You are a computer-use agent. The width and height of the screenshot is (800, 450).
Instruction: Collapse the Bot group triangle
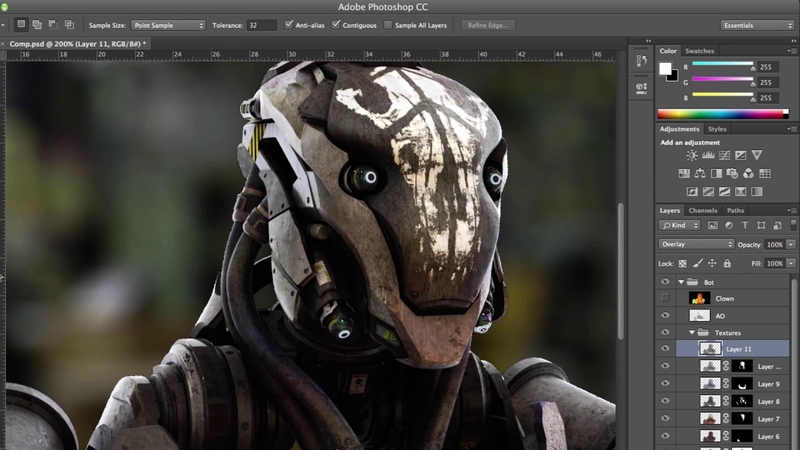click(x=681, y=282)
